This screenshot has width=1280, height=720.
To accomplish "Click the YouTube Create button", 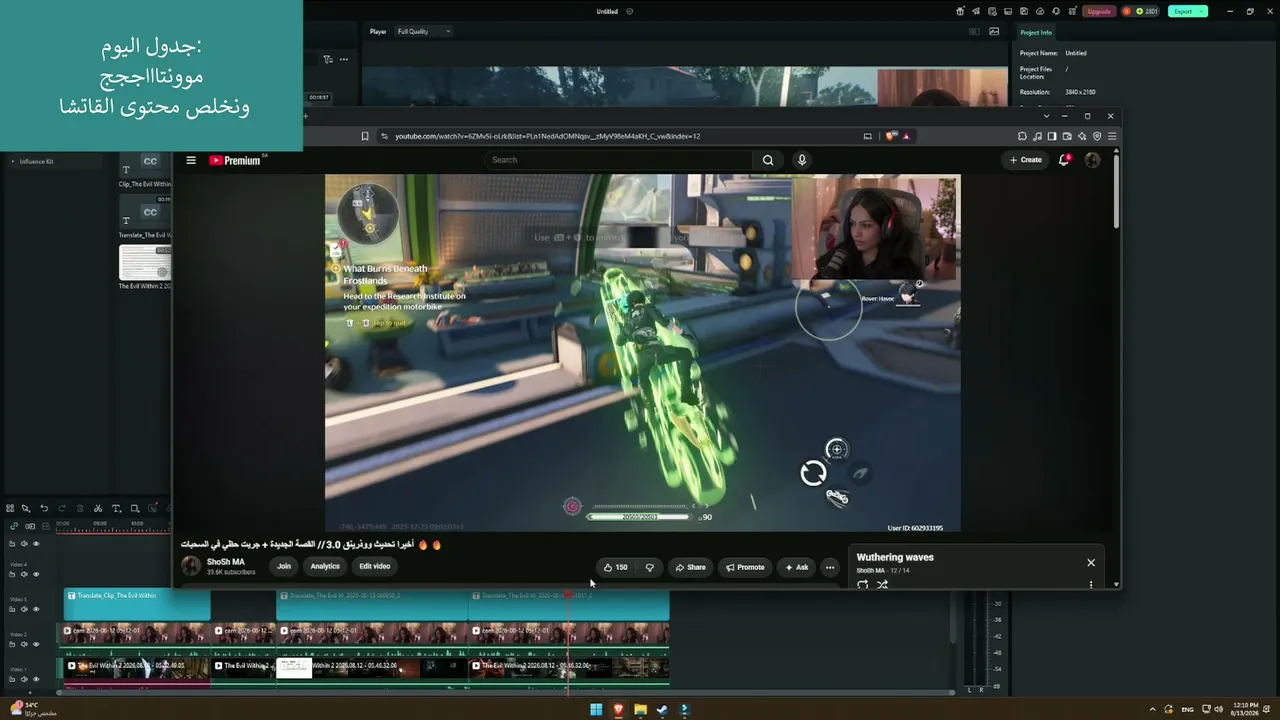I will pyautogui.click(x=1025, y=160).
